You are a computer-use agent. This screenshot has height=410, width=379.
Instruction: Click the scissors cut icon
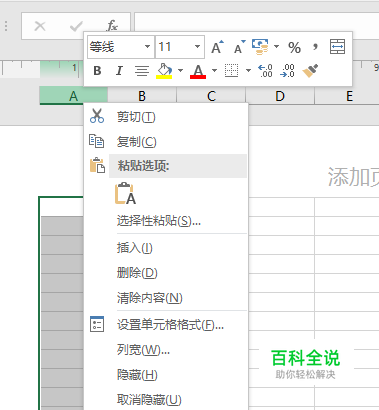pos(97,116)
